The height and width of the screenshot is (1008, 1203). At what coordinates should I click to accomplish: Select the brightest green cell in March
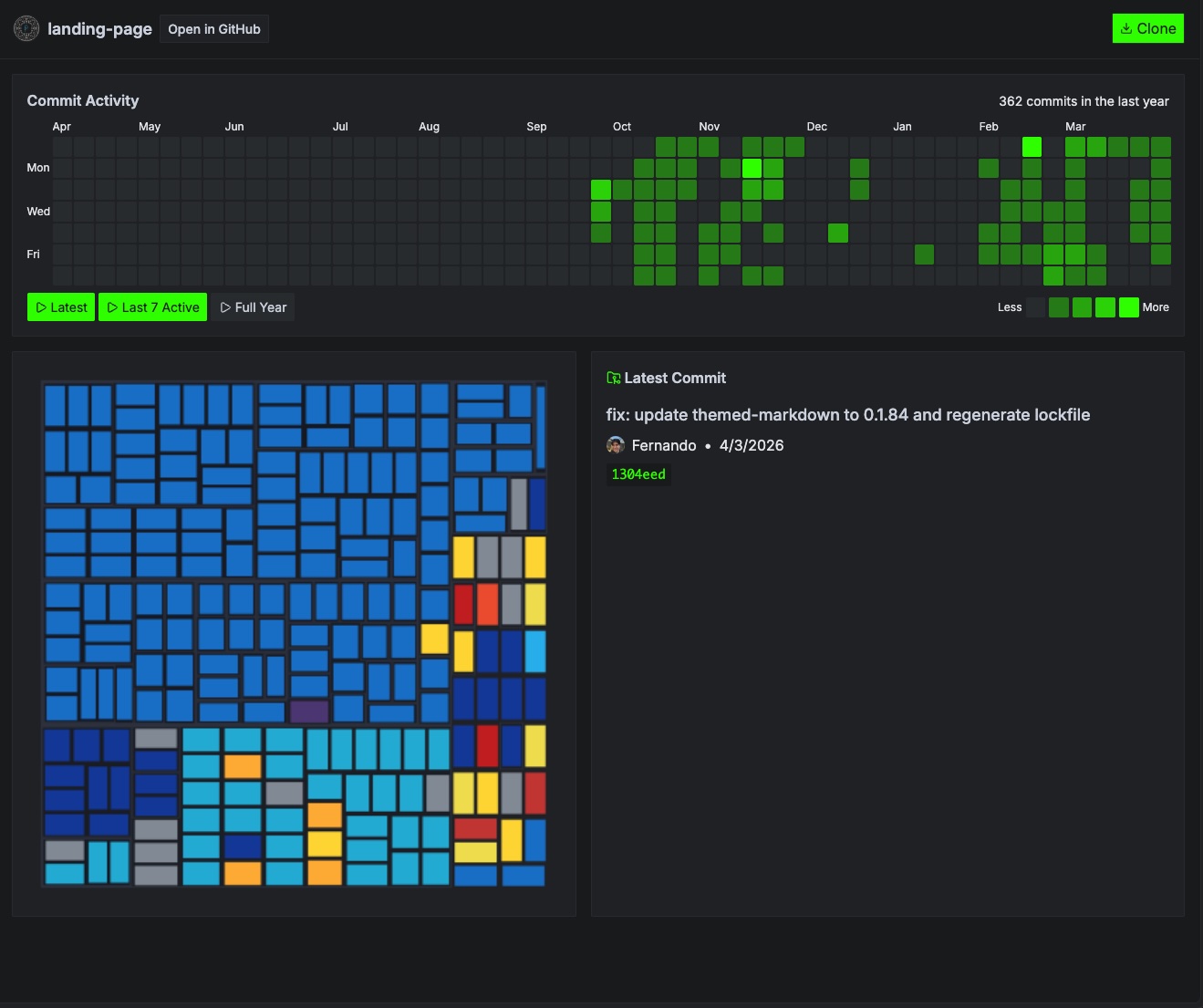tap(1032, 146)
